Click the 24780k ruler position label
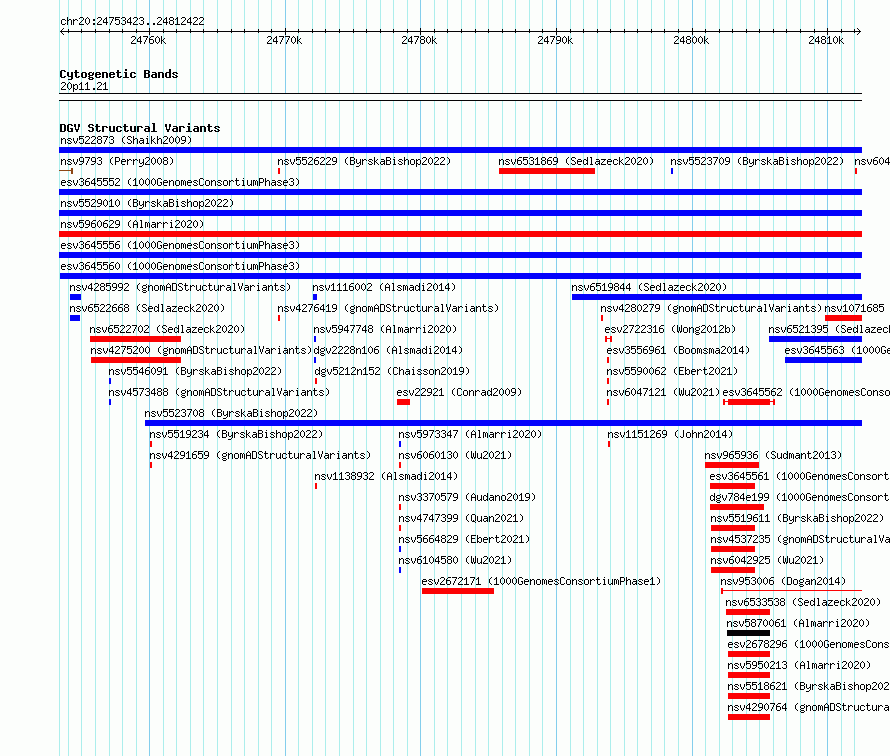Viewport: 890px width, 756px height. [419, 40]
